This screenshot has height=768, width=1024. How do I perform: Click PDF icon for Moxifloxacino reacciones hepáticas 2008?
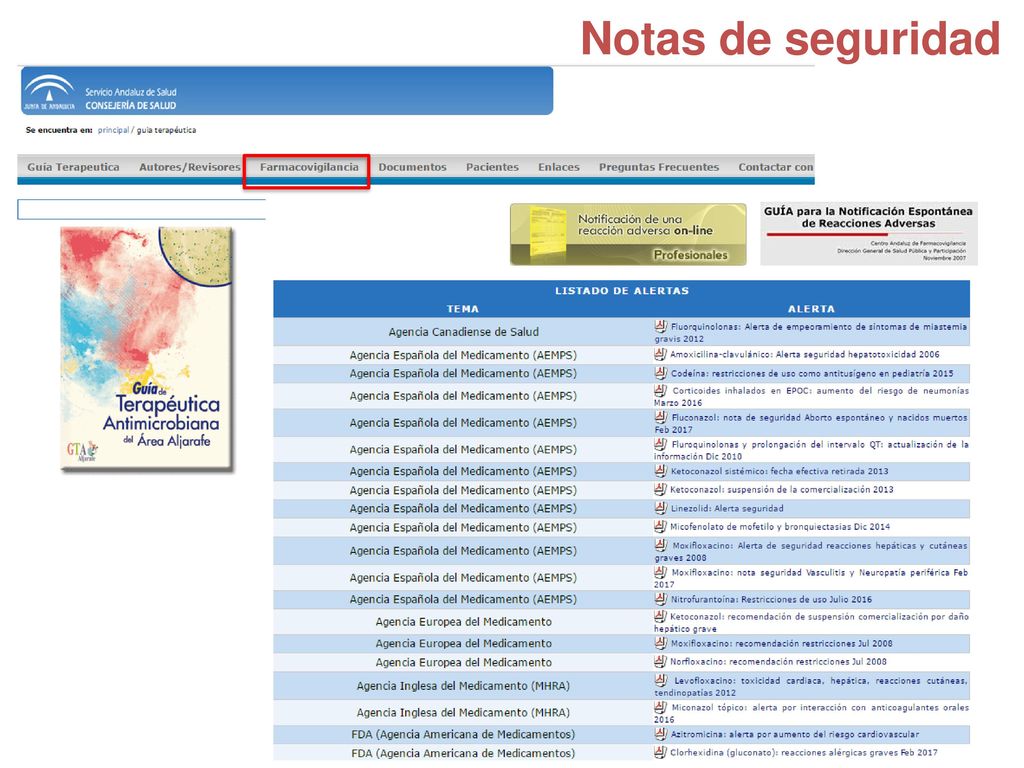point(660,545)
